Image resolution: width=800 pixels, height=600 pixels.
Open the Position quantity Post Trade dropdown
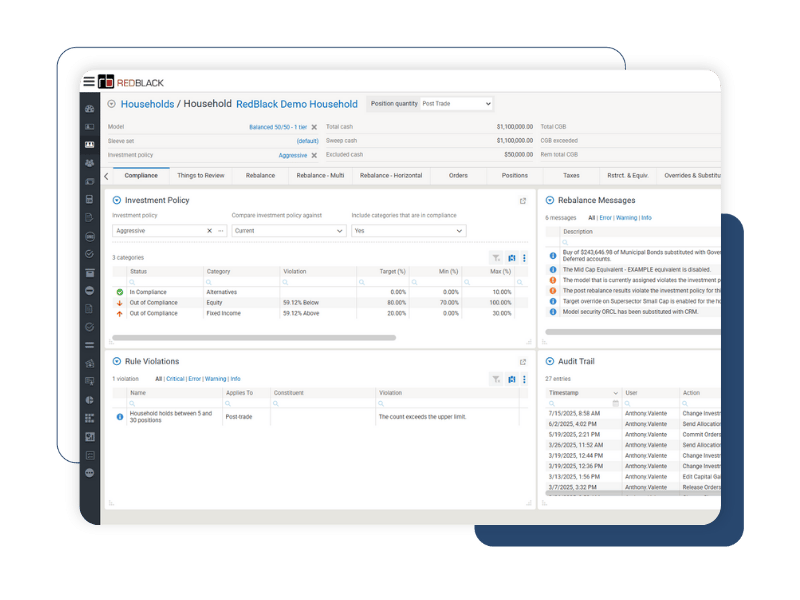click(x=457, y=104)
